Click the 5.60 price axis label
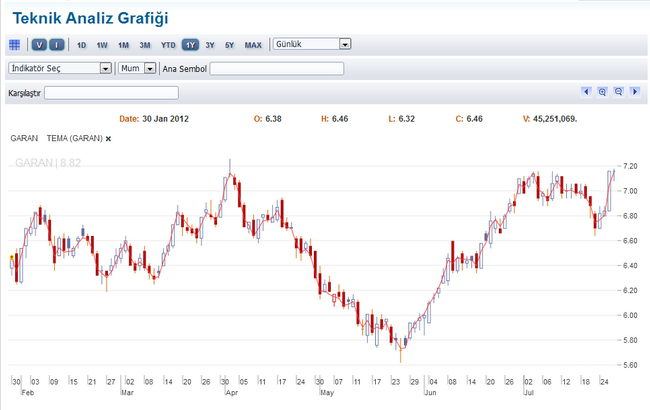Viewport: 650px width, 410px height. 630,365
